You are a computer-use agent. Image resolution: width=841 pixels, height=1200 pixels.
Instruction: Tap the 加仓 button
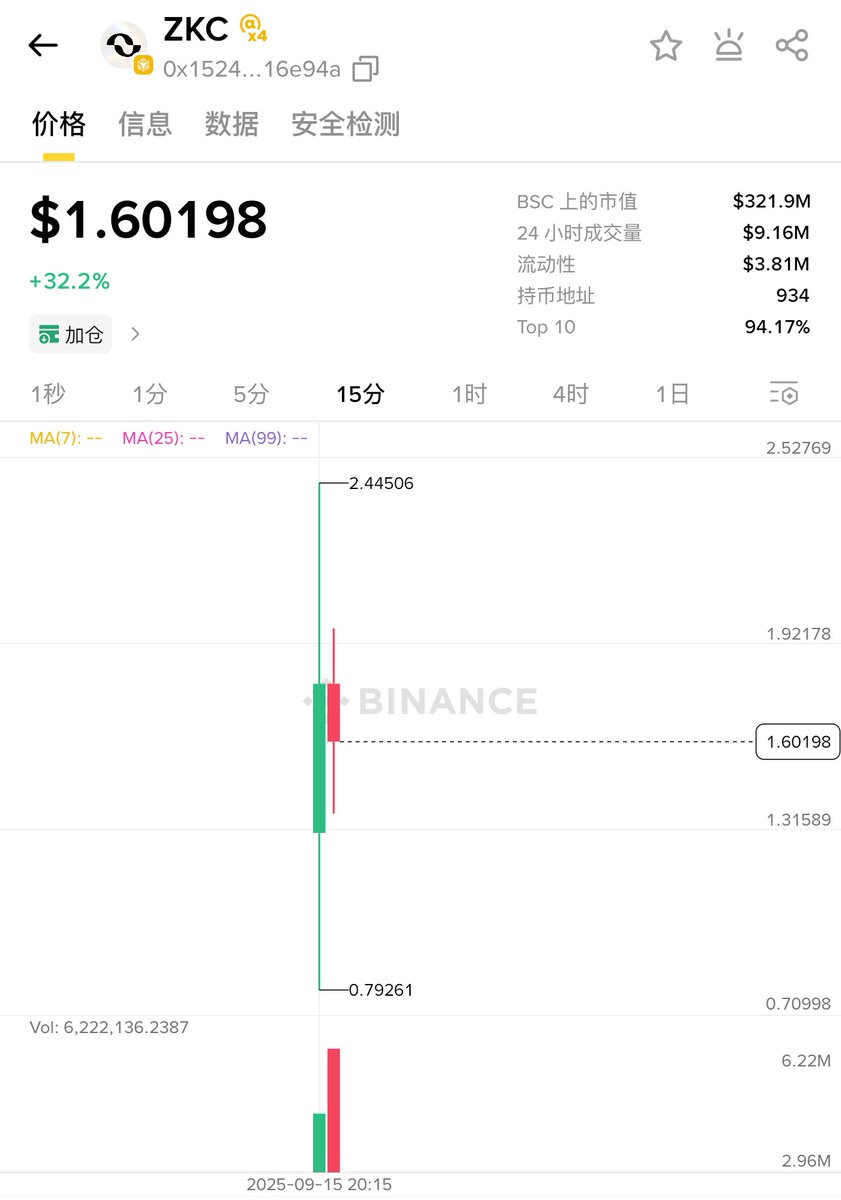click(71, 334)
